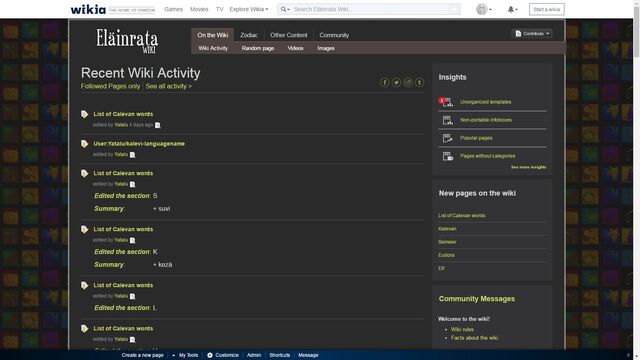Open Popular pages insight

click(476, 138)
